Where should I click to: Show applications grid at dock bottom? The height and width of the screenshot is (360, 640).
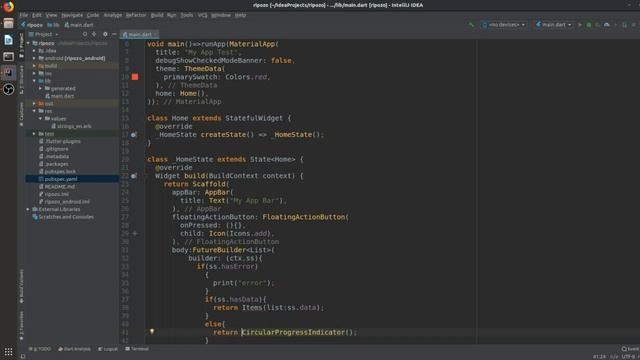(x=8, y=351)
